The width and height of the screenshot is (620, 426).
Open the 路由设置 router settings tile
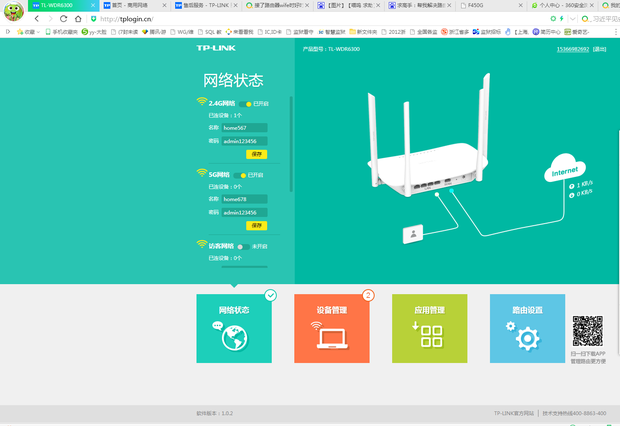point(527,328)
